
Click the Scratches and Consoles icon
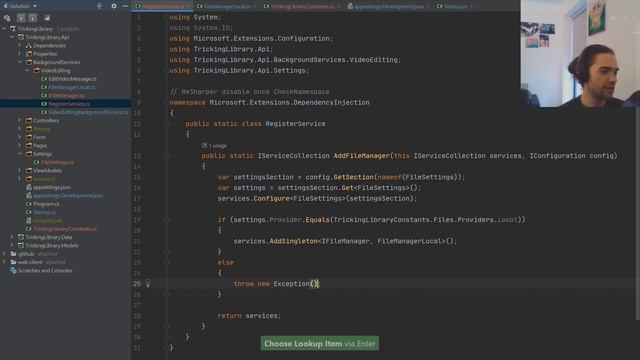[x=13, y=271]
